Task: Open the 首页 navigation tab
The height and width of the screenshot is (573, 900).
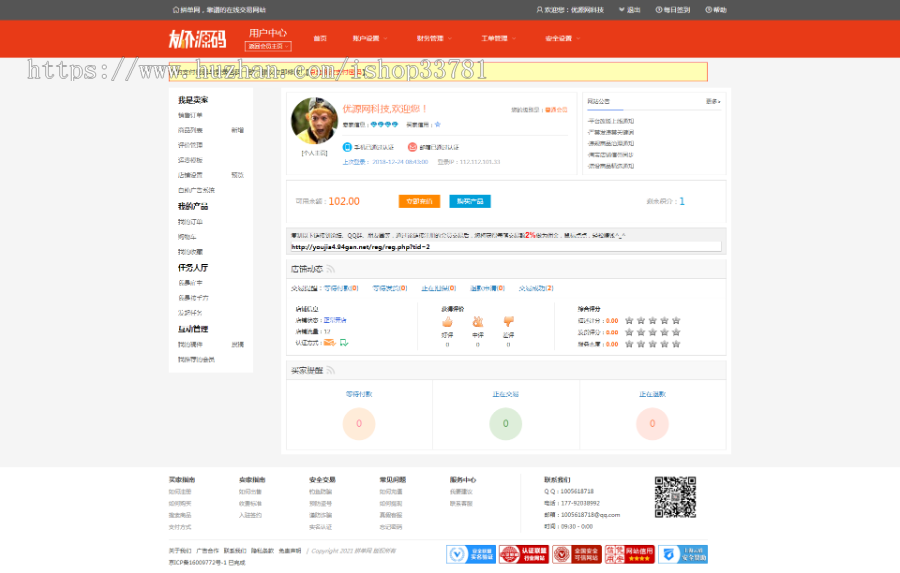Action: point(320,39)
